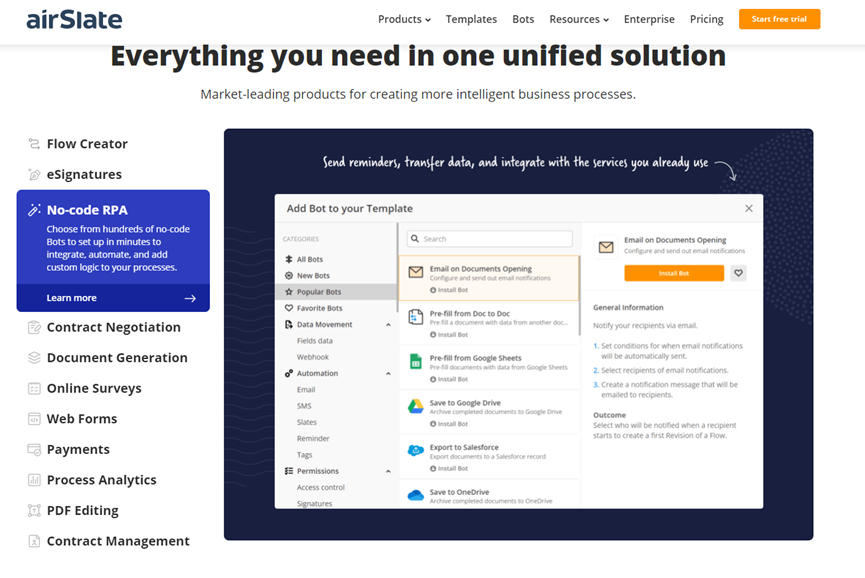
Task: Click the bot Search input field
Action: 489,239
